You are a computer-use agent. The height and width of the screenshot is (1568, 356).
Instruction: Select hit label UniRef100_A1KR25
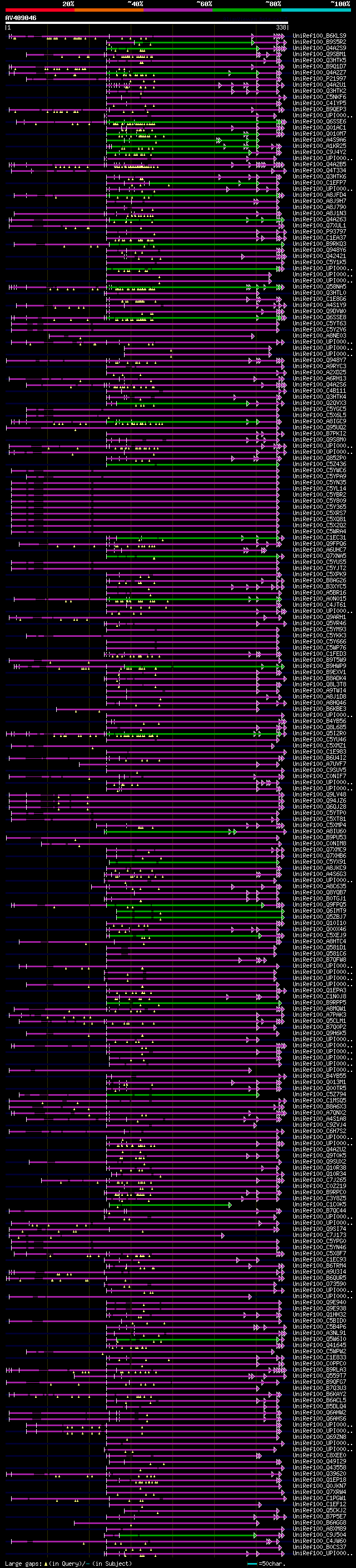[x=319, y=146]
